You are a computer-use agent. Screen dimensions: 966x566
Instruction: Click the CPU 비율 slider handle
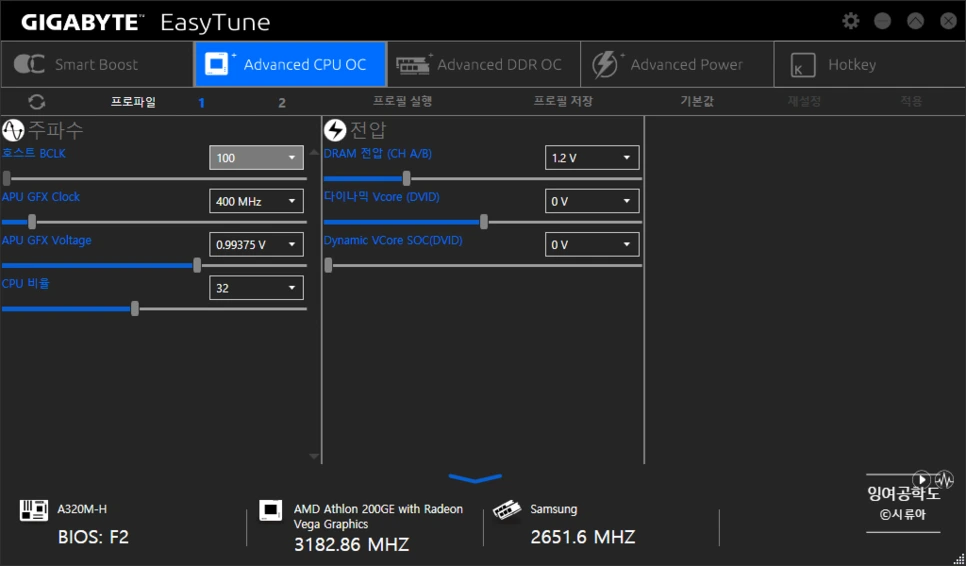tap(135, 309)
